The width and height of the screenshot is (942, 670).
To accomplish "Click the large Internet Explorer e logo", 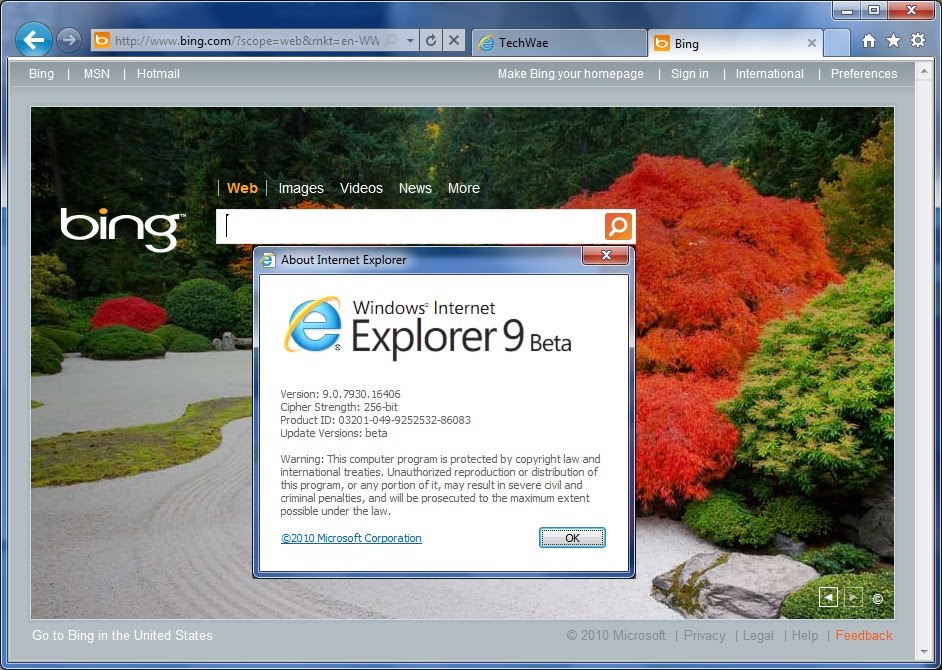I will [x=313, y=324].
